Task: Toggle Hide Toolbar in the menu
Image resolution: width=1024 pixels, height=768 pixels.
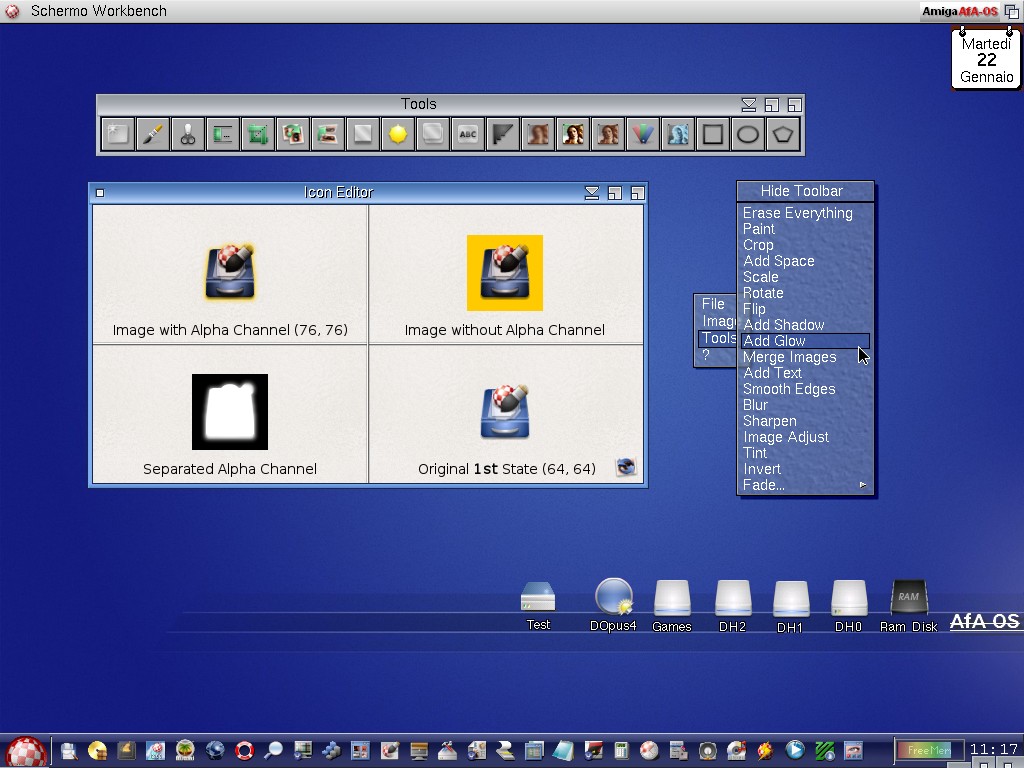Action: point(802,191)
